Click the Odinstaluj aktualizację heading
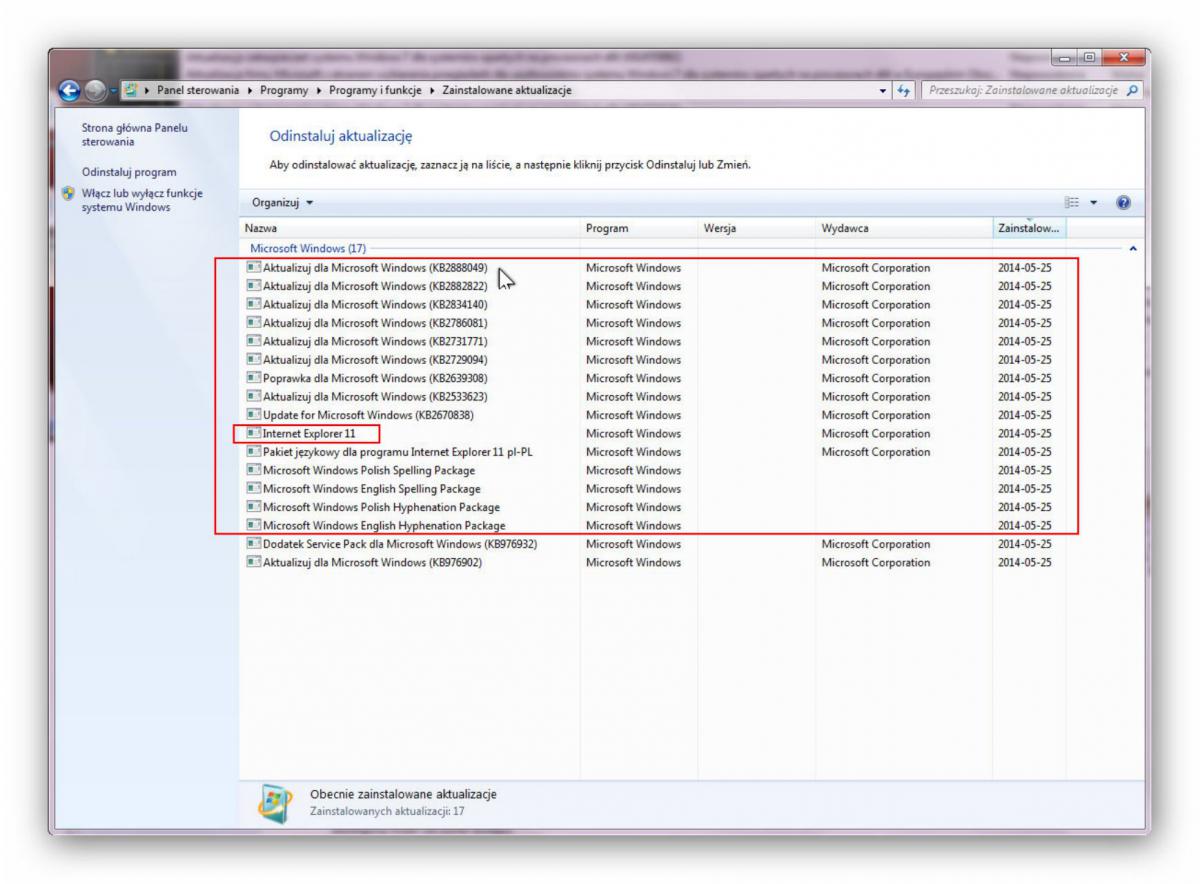Image resolution: width=1200 pixels, height=884 pixels. pyautogui.click(x=341, y=136)
